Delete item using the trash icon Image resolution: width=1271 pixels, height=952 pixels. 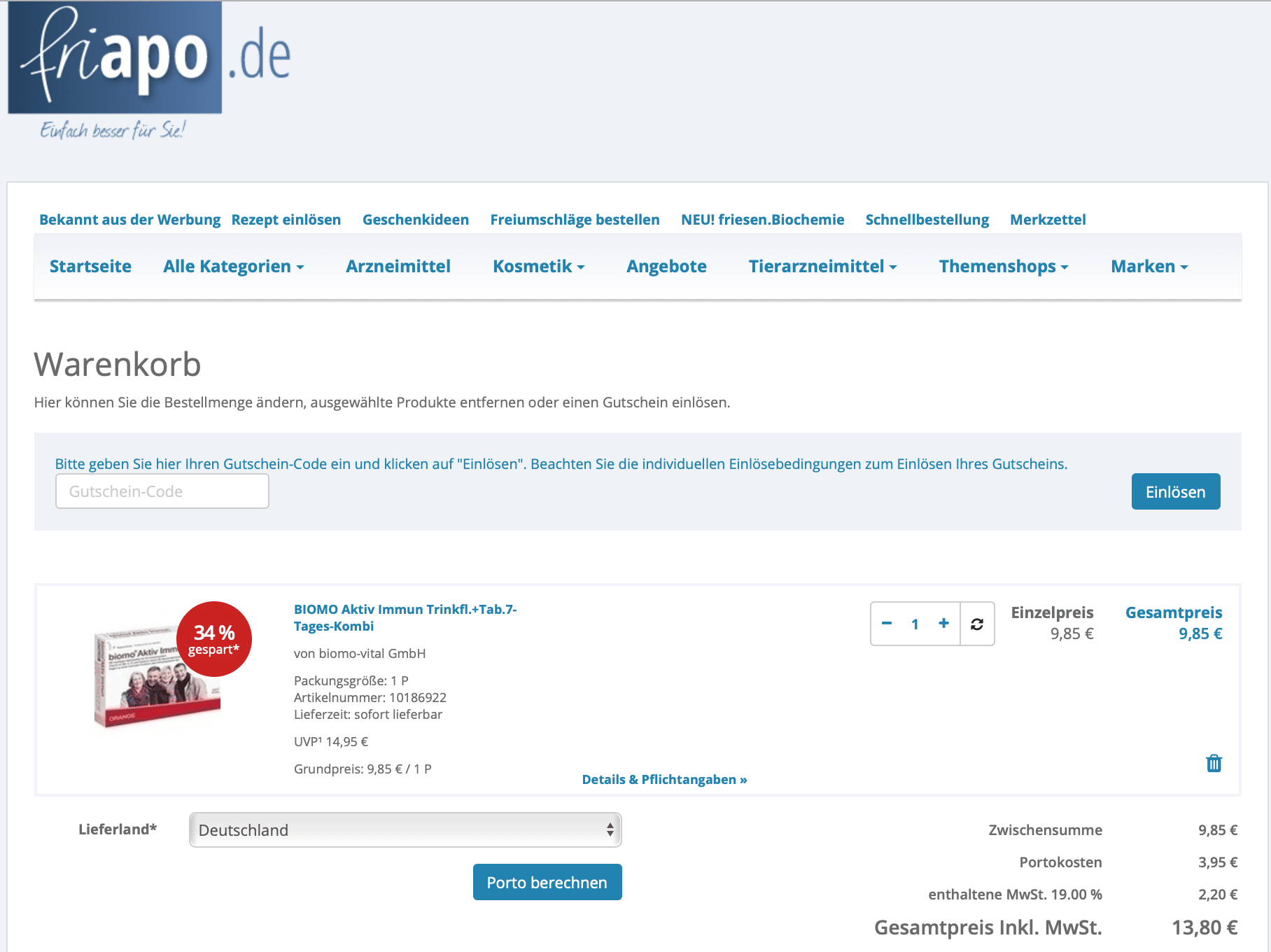(1214, 763)
